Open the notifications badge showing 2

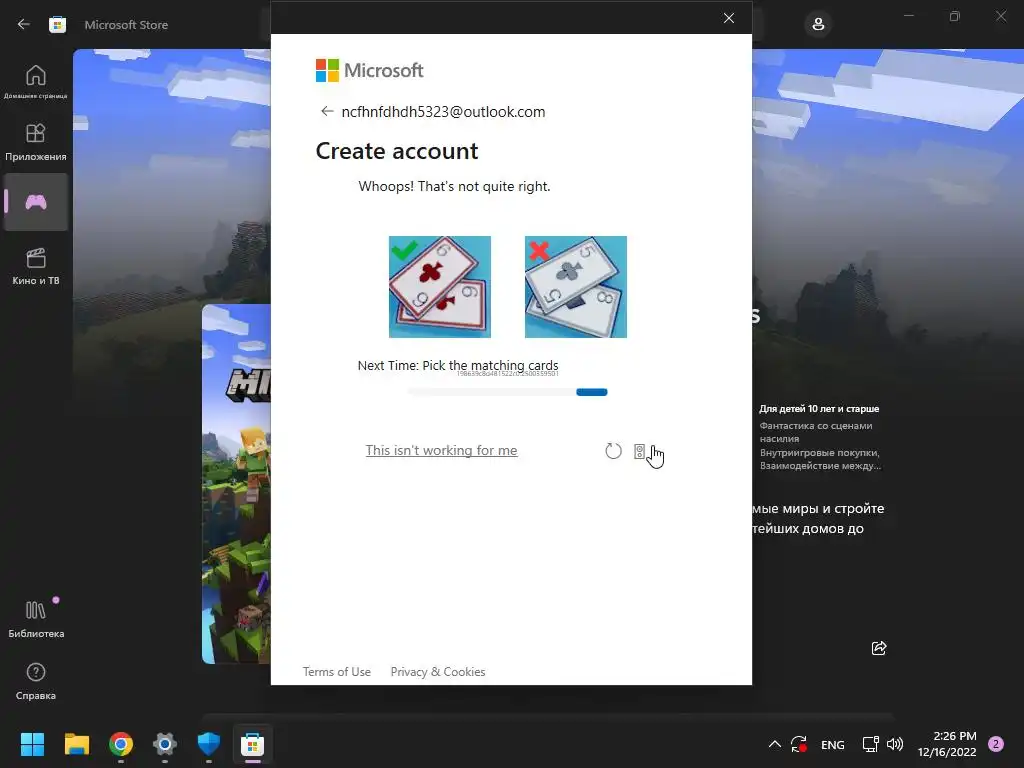pos(996,744)
